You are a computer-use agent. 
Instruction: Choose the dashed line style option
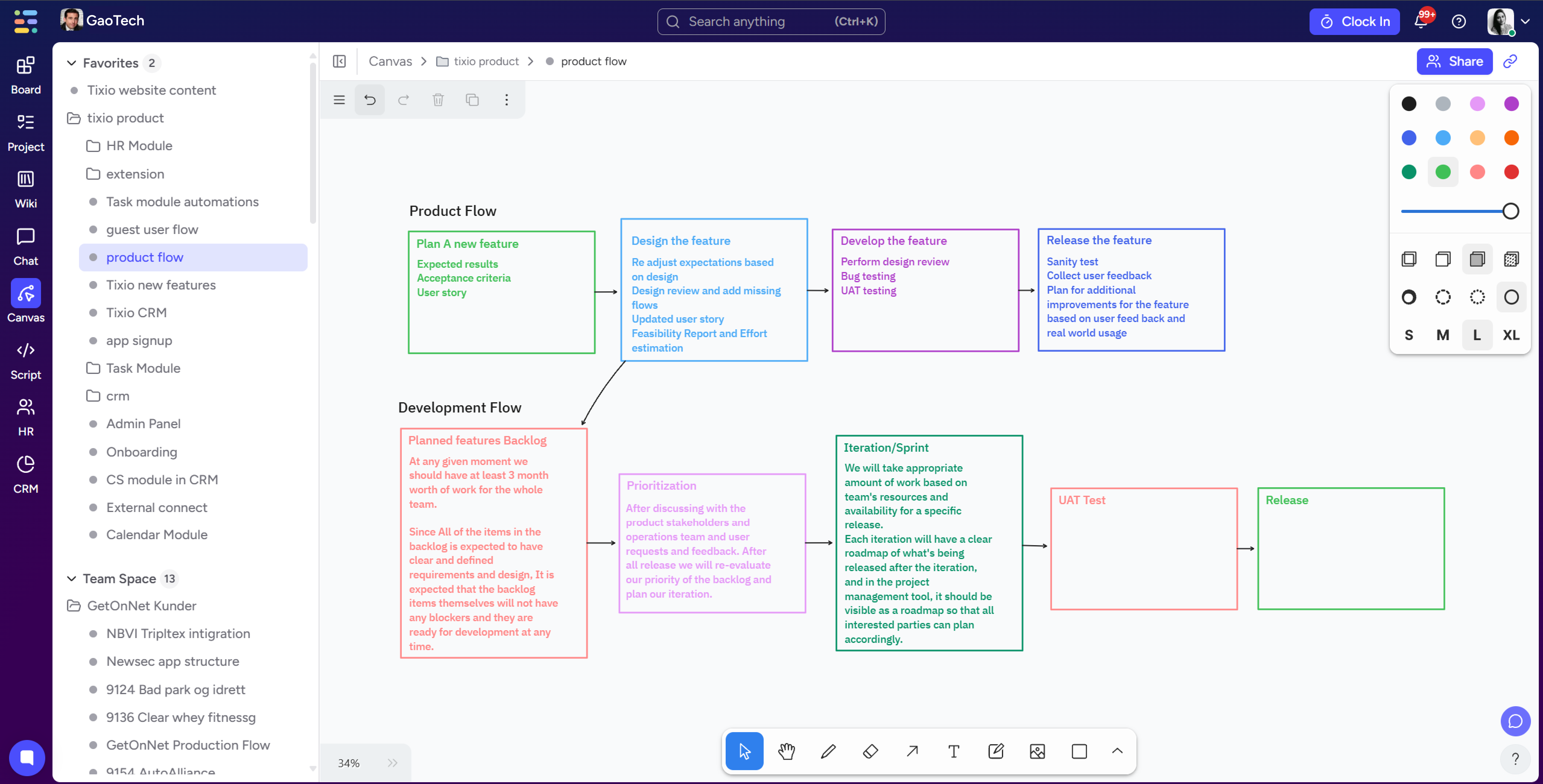tap(1443, 297)
